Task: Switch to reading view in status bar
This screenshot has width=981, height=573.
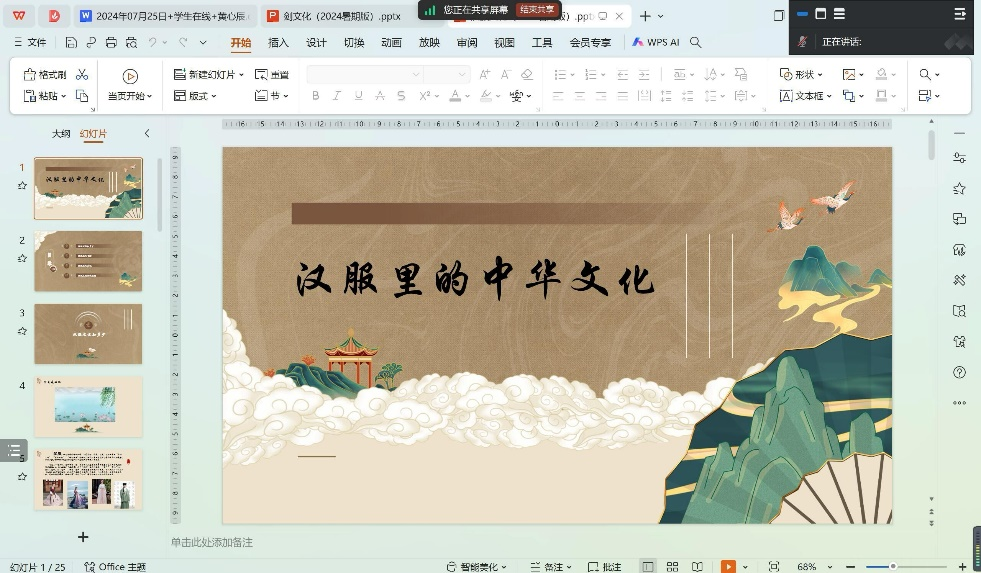Action: (x=698, y=566)
